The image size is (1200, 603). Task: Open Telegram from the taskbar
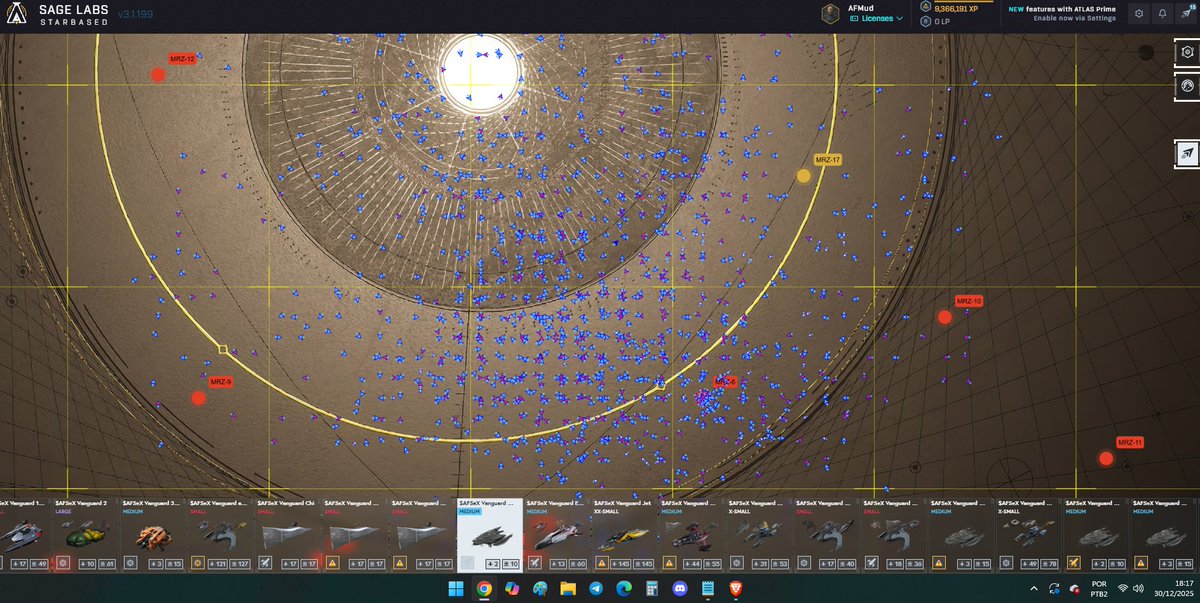point(596,588)
